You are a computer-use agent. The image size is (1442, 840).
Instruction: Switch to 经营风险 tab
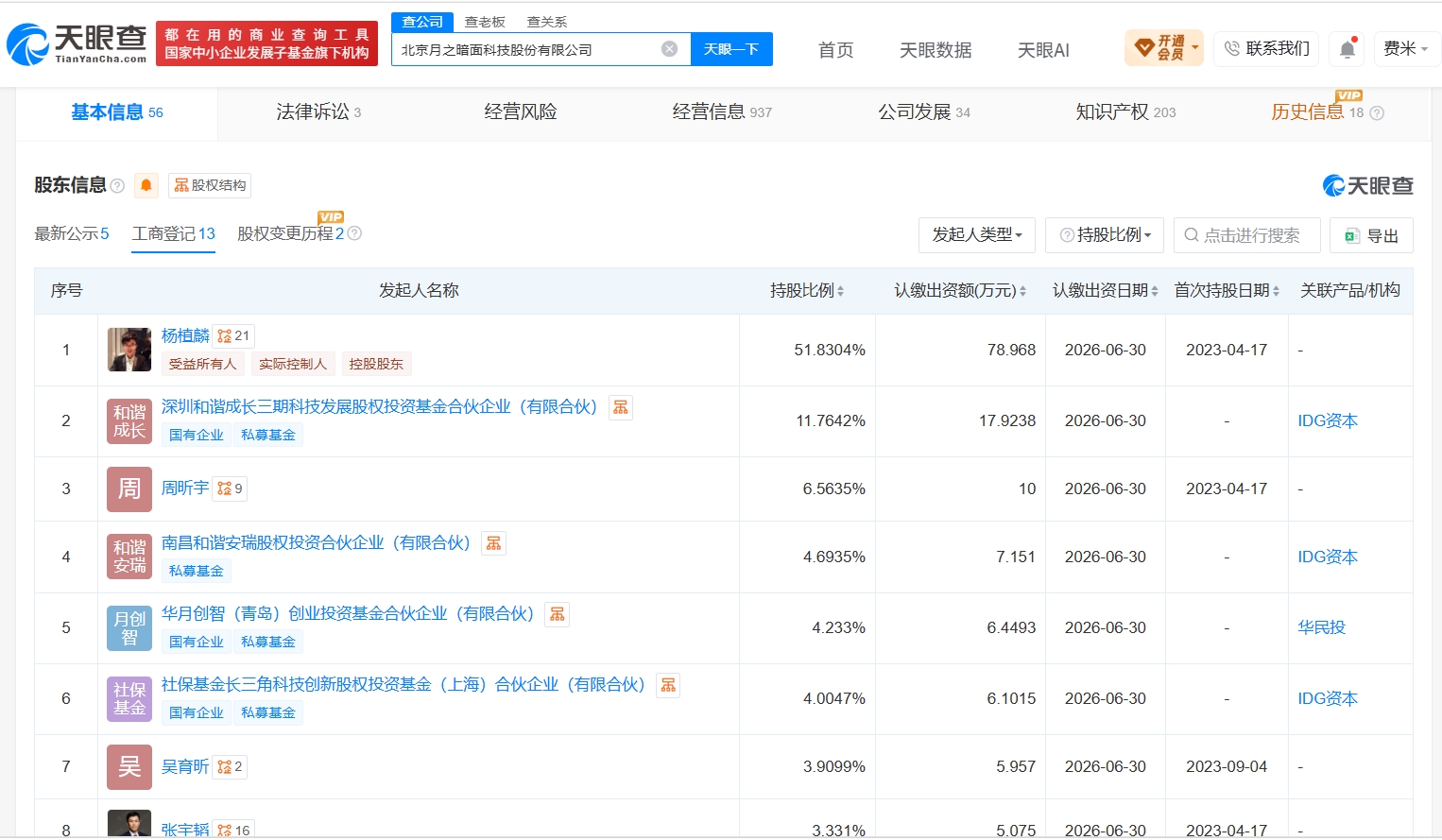click(521, 112)
